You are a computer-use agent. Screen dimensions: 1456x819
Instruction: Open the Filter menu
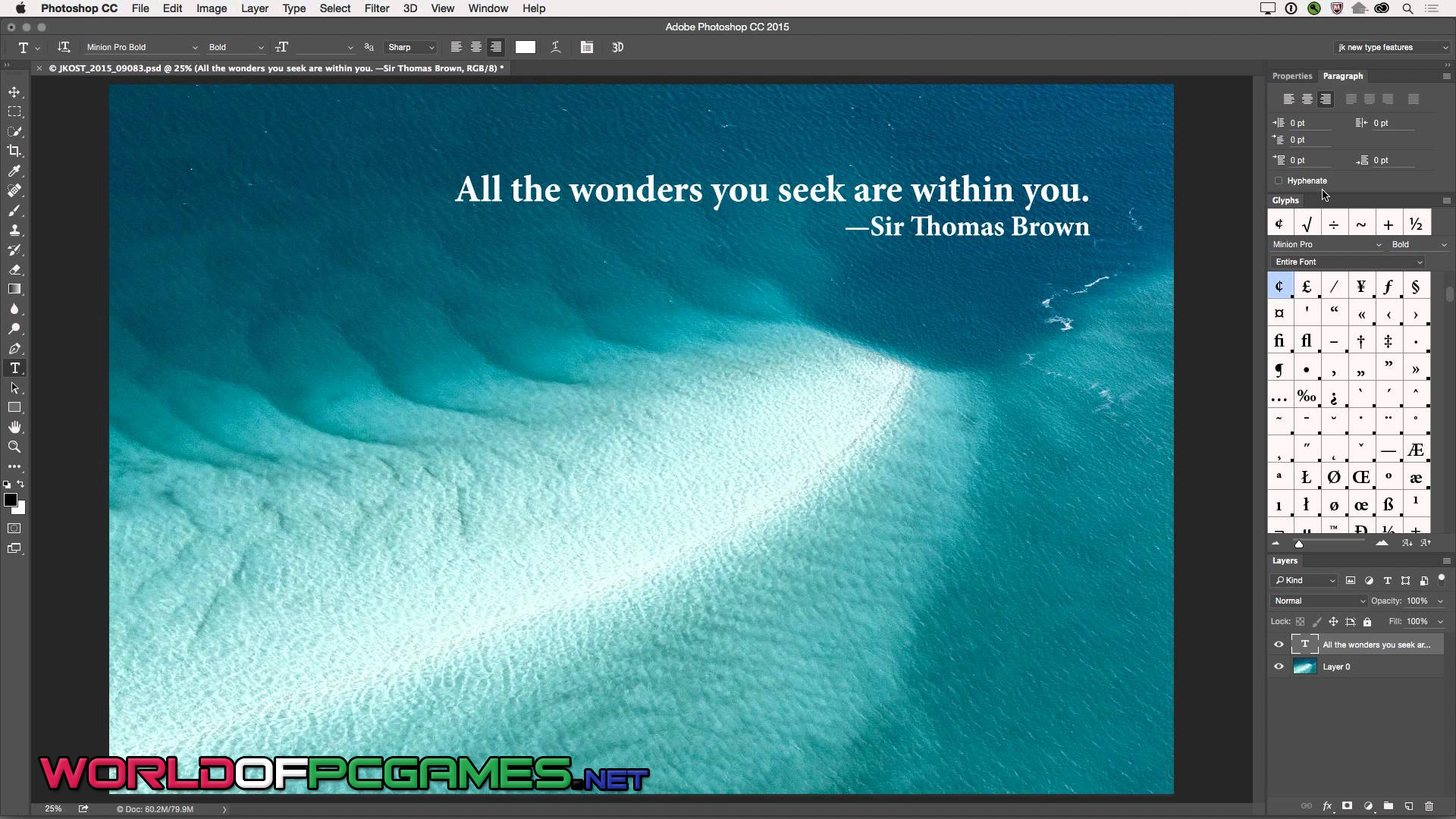377,8
